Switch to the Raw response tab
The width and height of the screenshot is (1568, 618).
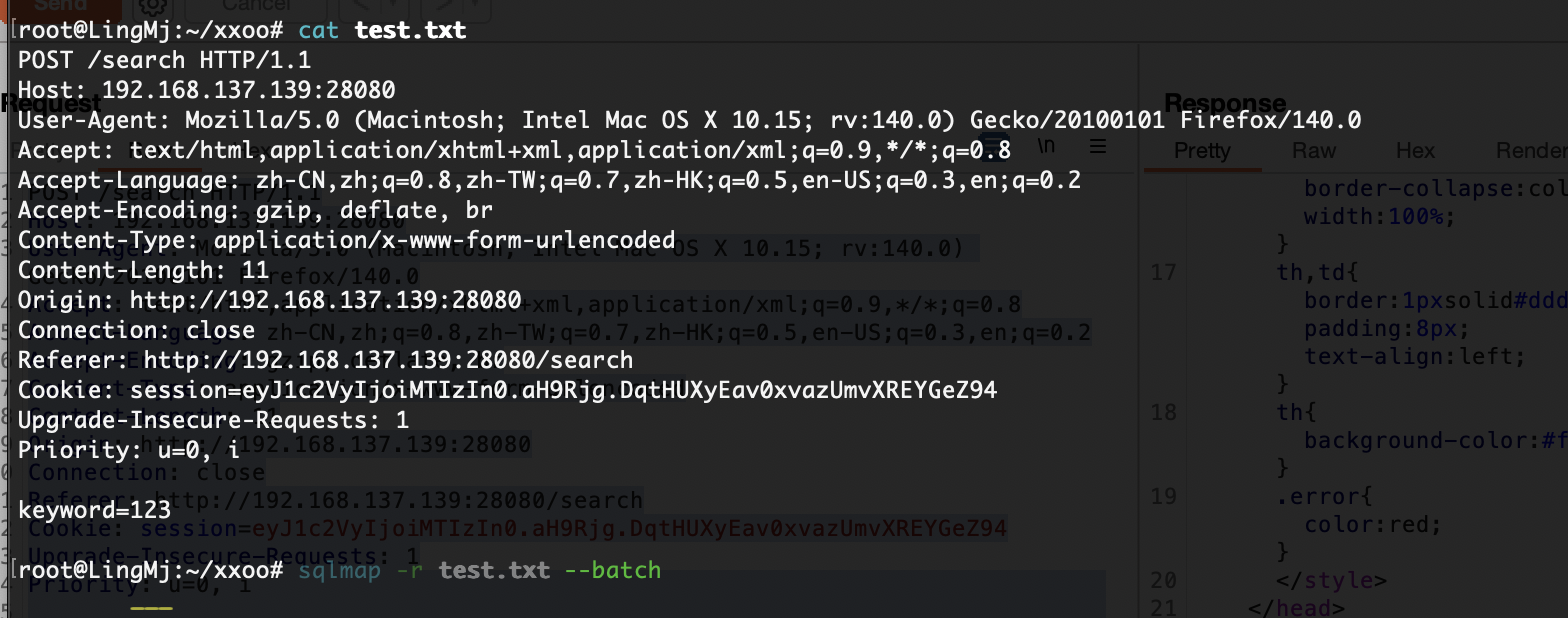pyautogui.click(x=1314, y=151)
